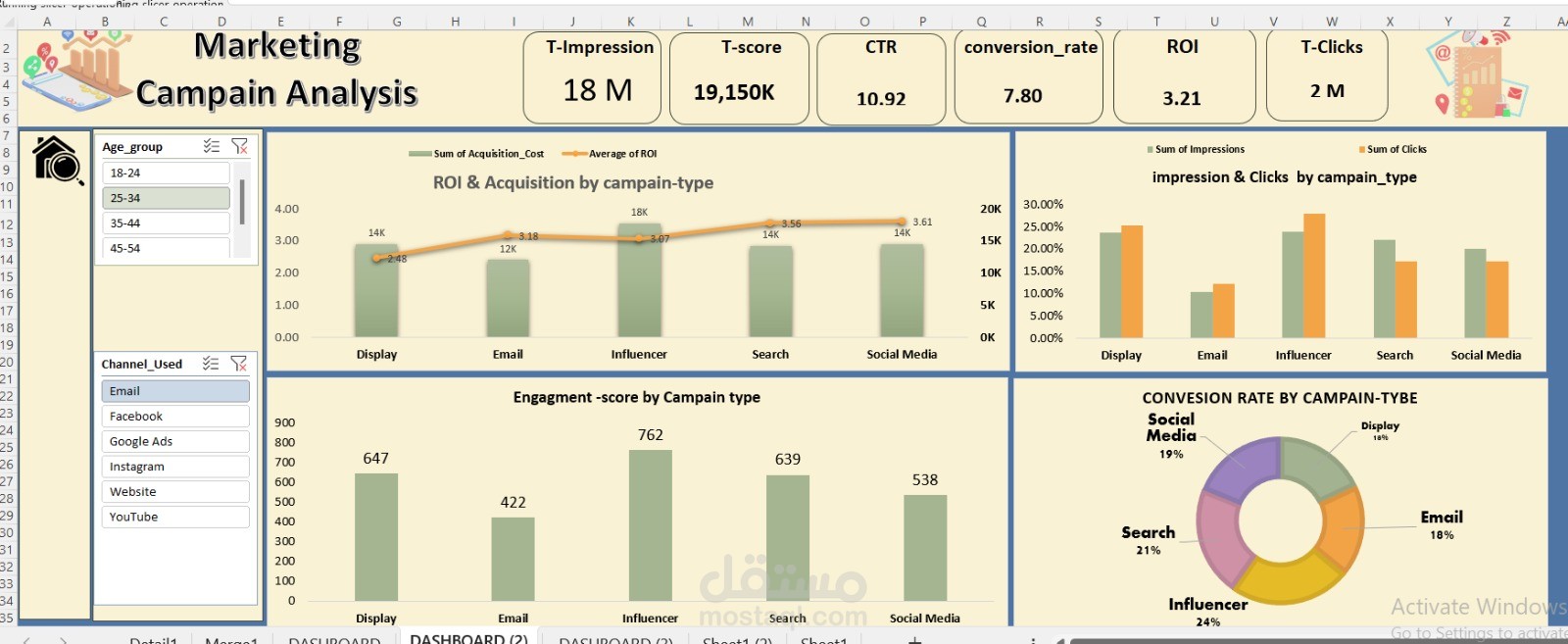This screenshot has height=644, width=1568.
Task: Switch to the DASHBOARD (2) sheet tab
Action: point(468,638)
